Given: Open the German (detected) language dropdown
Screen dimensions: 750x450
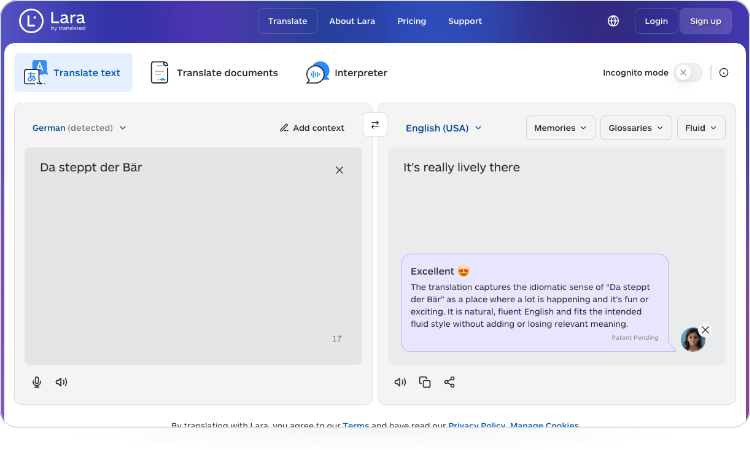Looking at the screenshot, I should tap(79, 128).
